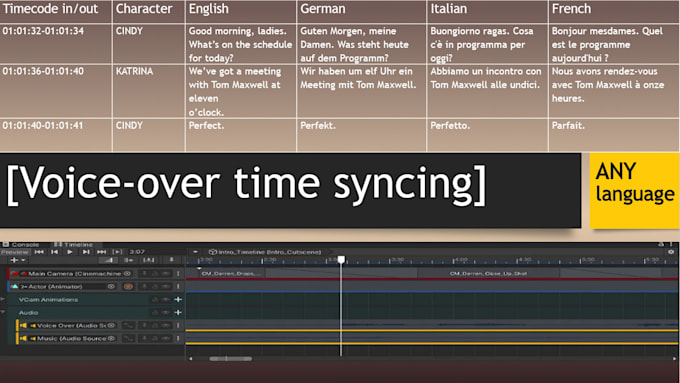Mute the VCam Animations group
The image size is (680, 383).
pos(166,299)
